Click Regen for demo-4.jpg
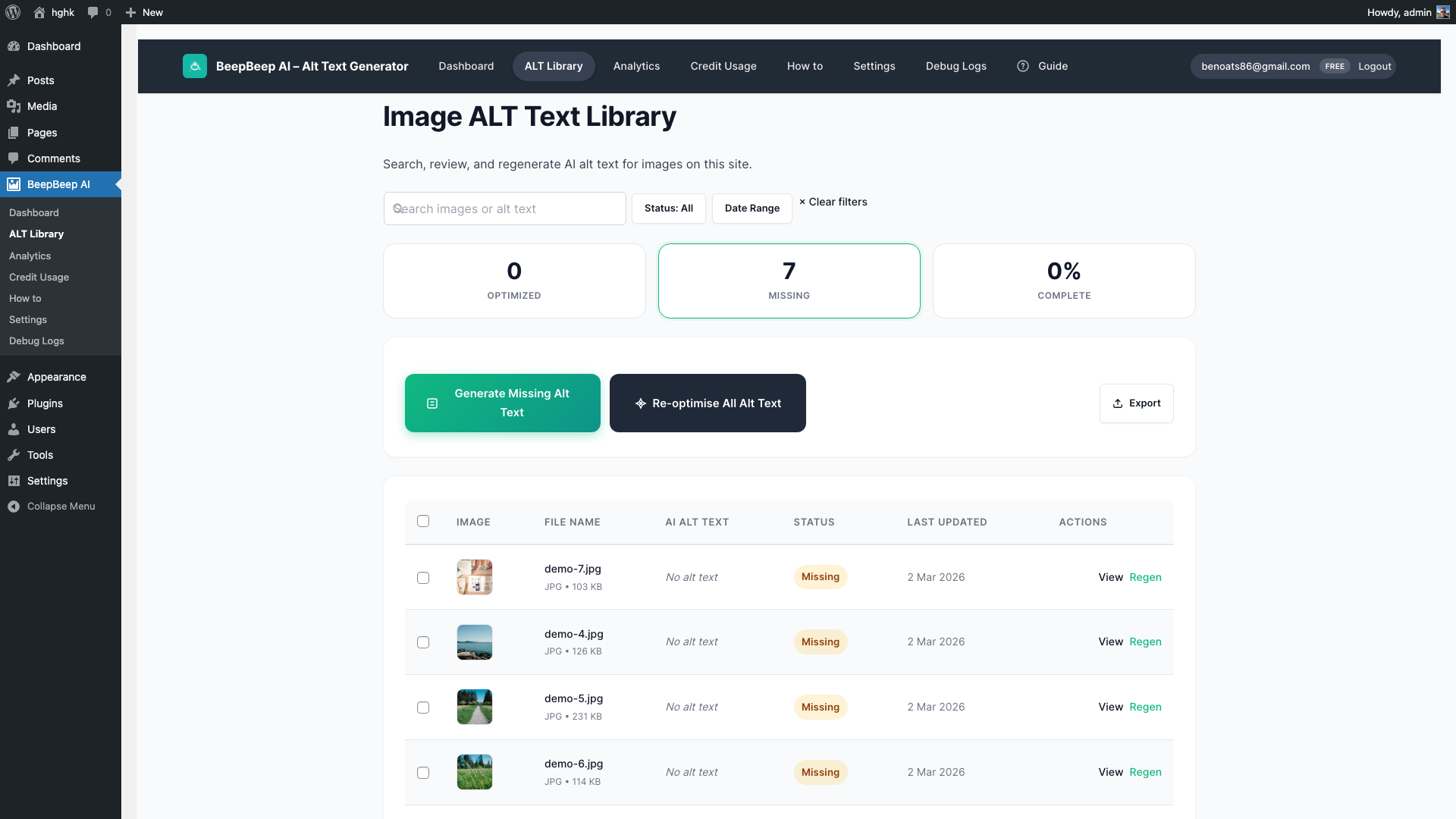1456x819 pixels. coord(1145,642)
